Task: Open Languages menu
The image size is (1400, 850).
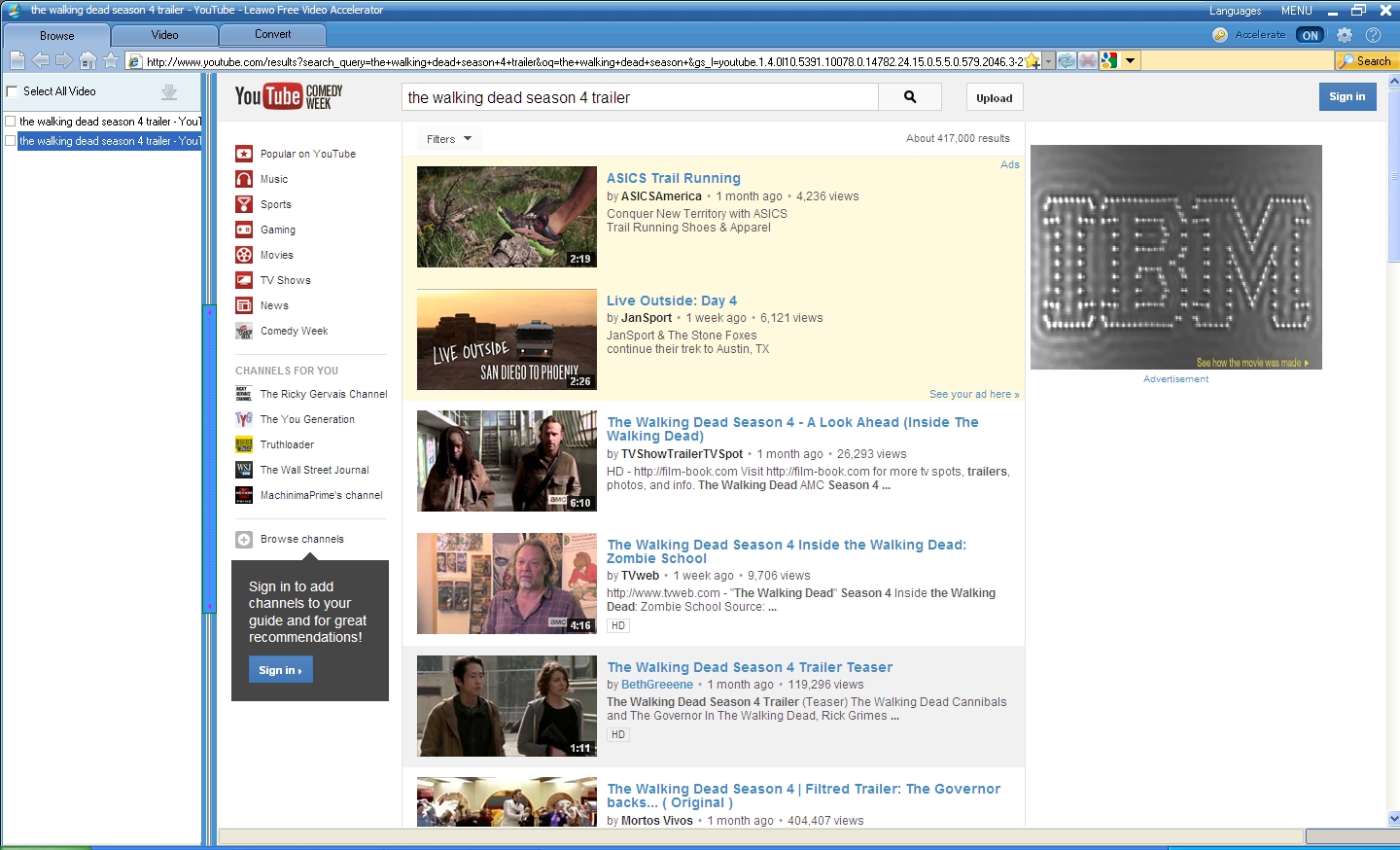Action: click(1235, 11)
